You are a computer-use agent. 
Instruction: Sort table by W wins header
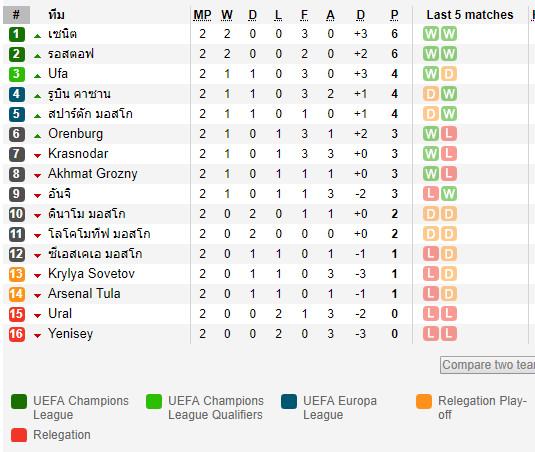pyautogui.click(x=227, y=15)
